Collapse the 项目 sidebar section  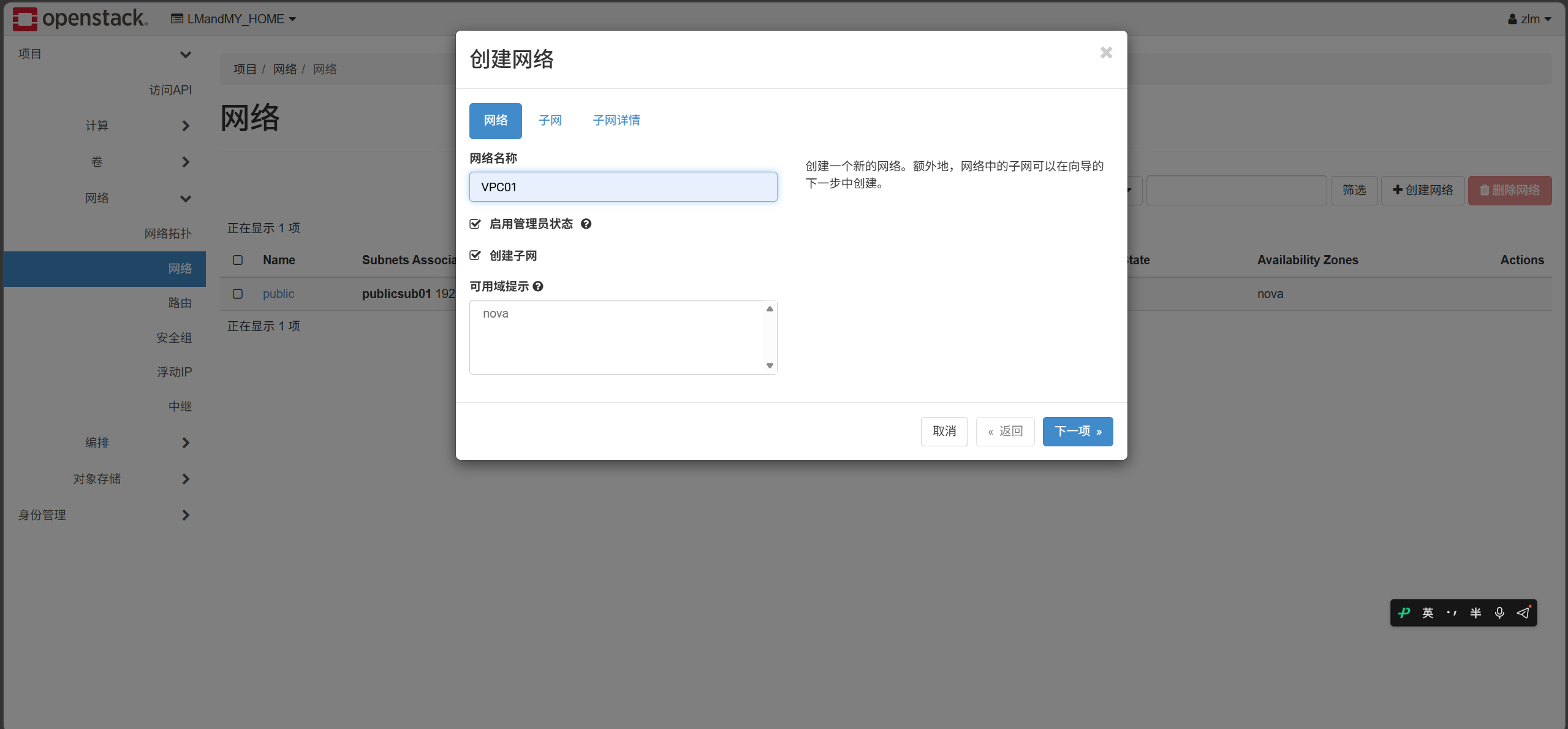105,54
